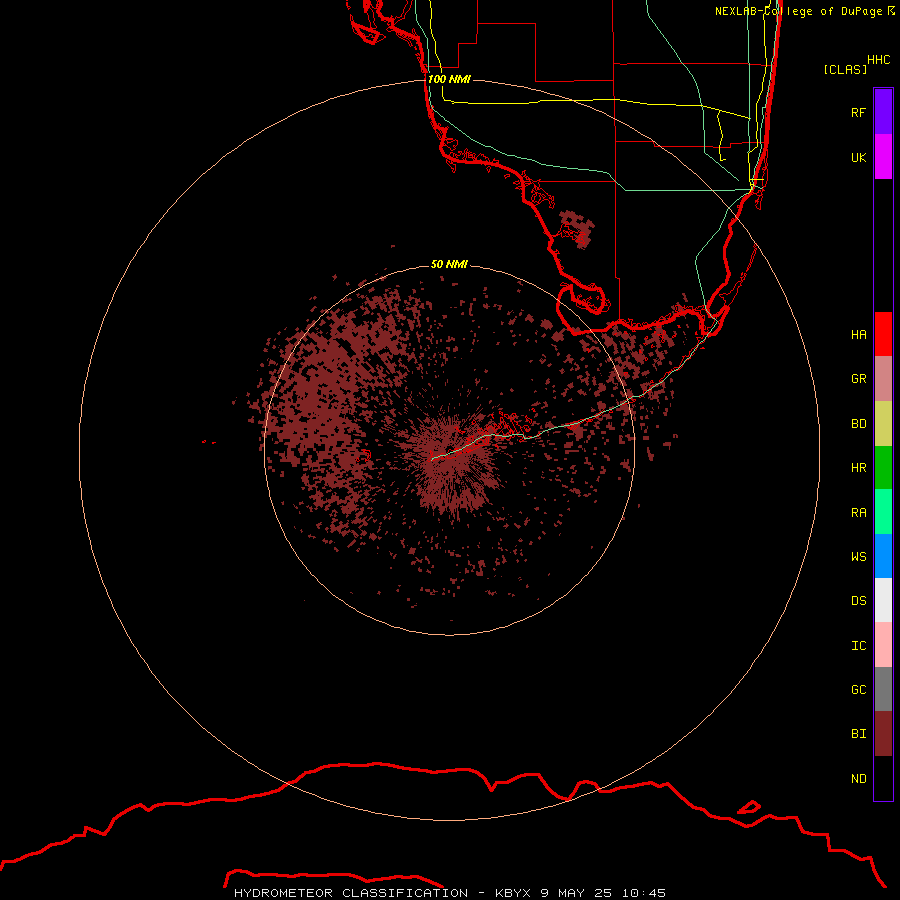Click the WS legend label
This screenshot has width=900, height=900.
[859, 556]
